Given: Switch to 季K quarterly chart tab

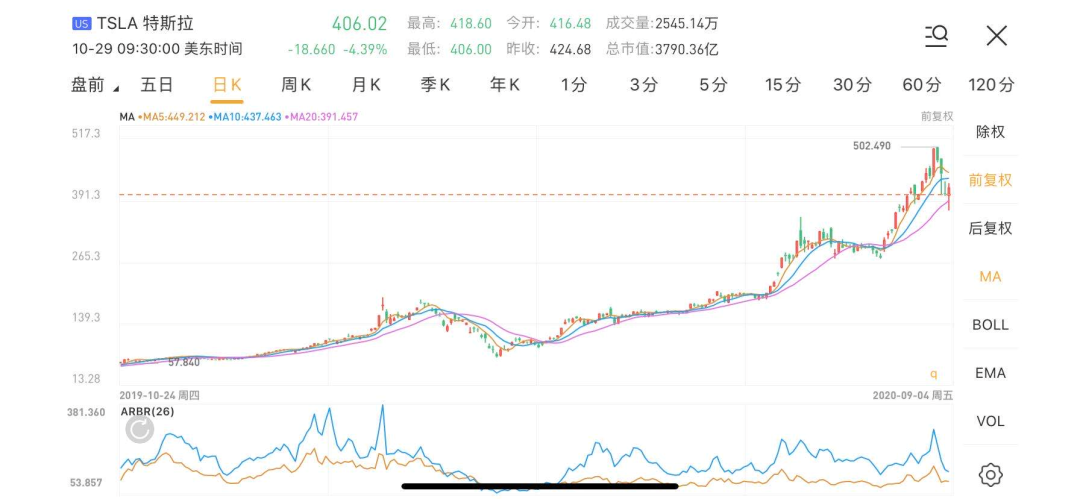Looking at the screenshot, I should point(435,85).
